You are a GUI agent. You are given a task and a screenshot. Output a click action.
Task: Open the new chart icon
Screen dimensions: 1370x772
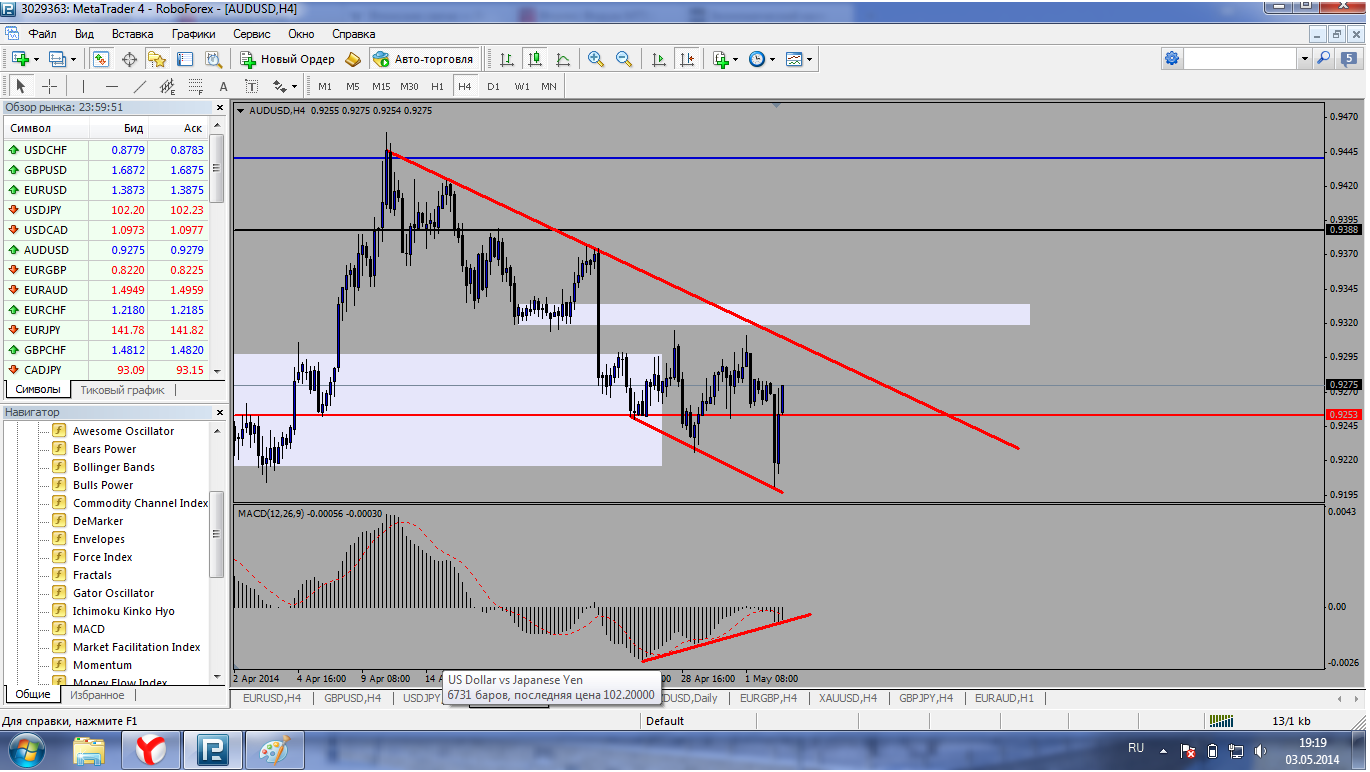(19, 59)
